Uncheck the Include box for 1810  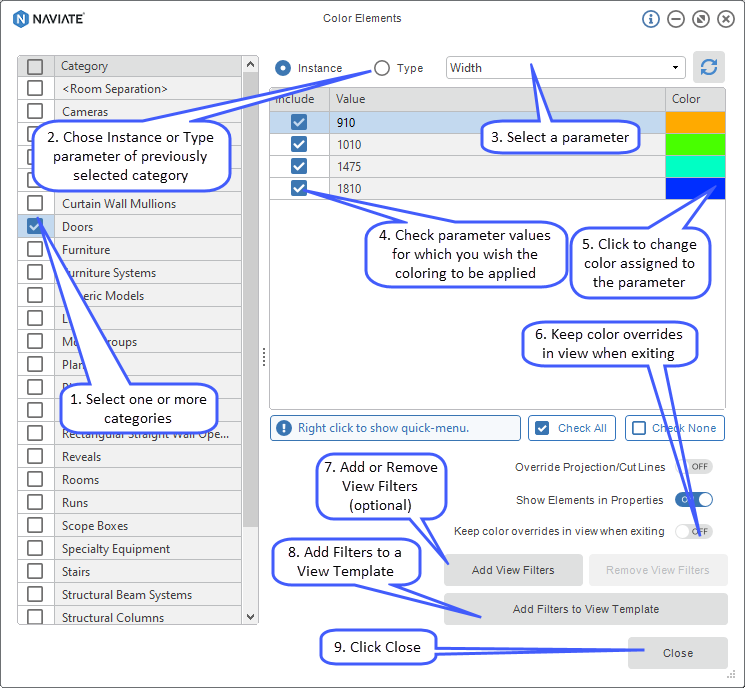point(299,188)
